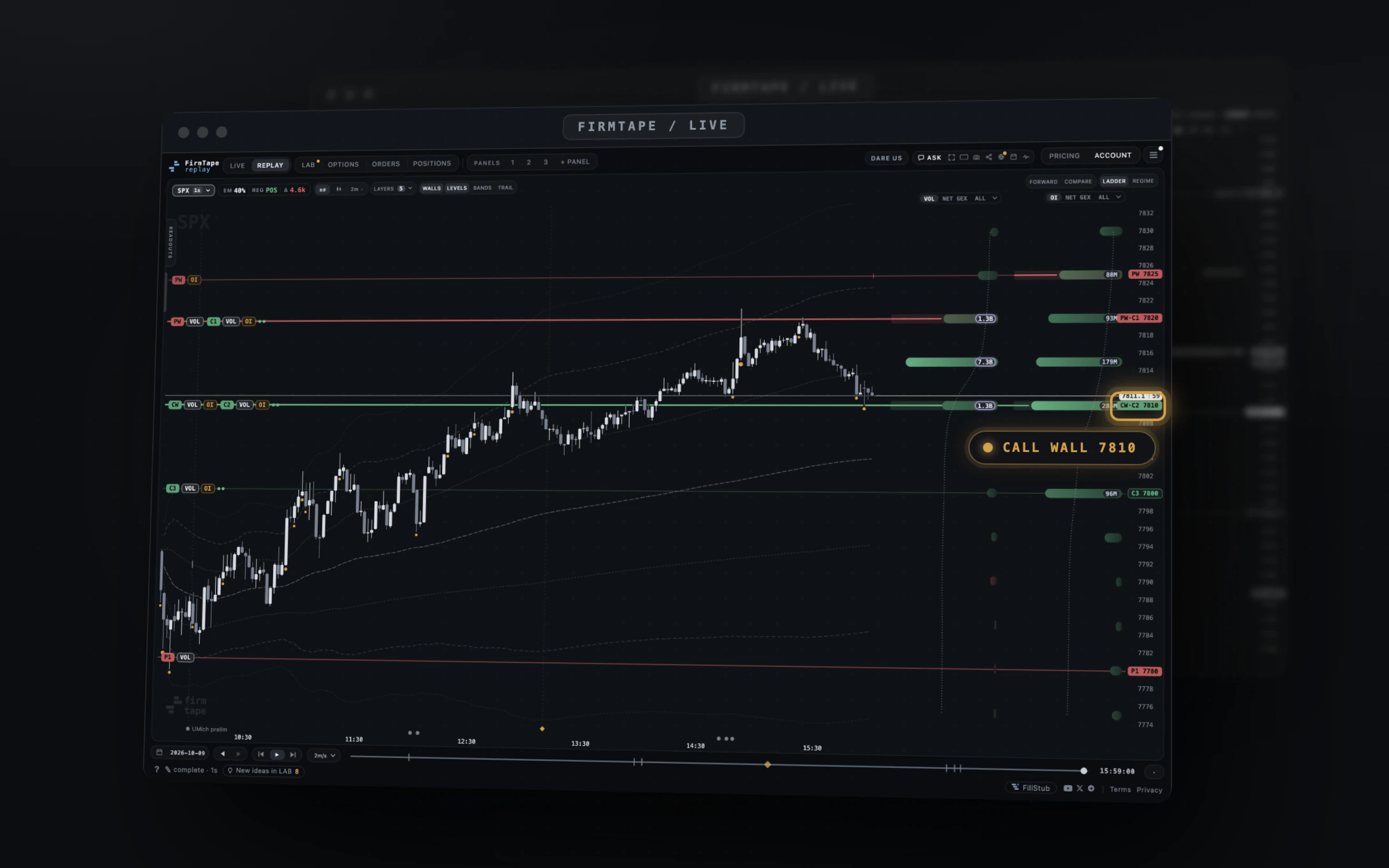The image size is (1389, 868).
Task: Open the SPX 1s symbol dropdown
Action: [193, 190]
